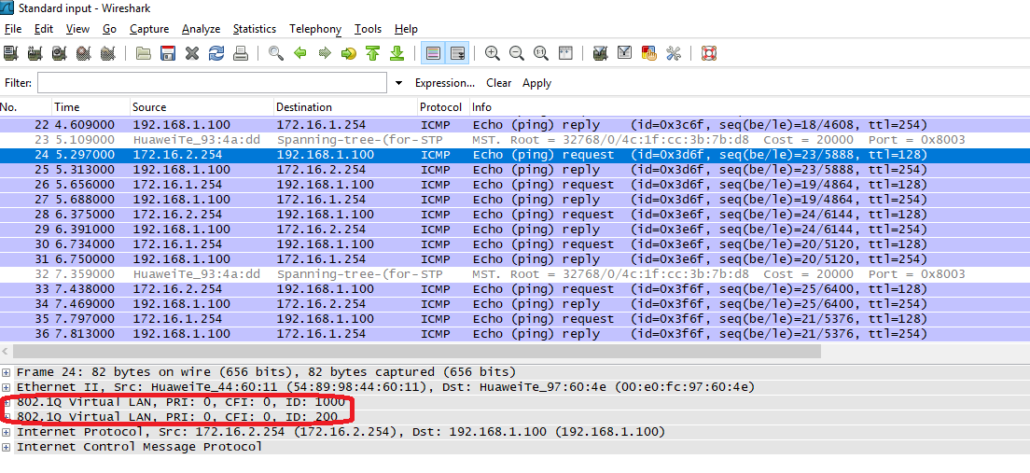Toggle packet list colorize button
Image resolution: width=1030 pixels, height=473 pixels.
433,53
